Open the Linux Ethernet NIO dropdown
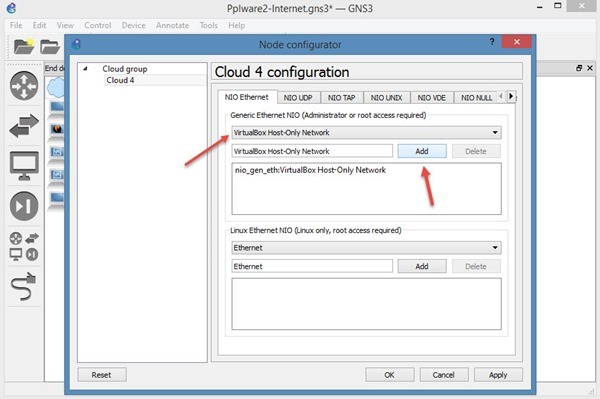Viewport: 600px width, 399px height. [367, 248]
